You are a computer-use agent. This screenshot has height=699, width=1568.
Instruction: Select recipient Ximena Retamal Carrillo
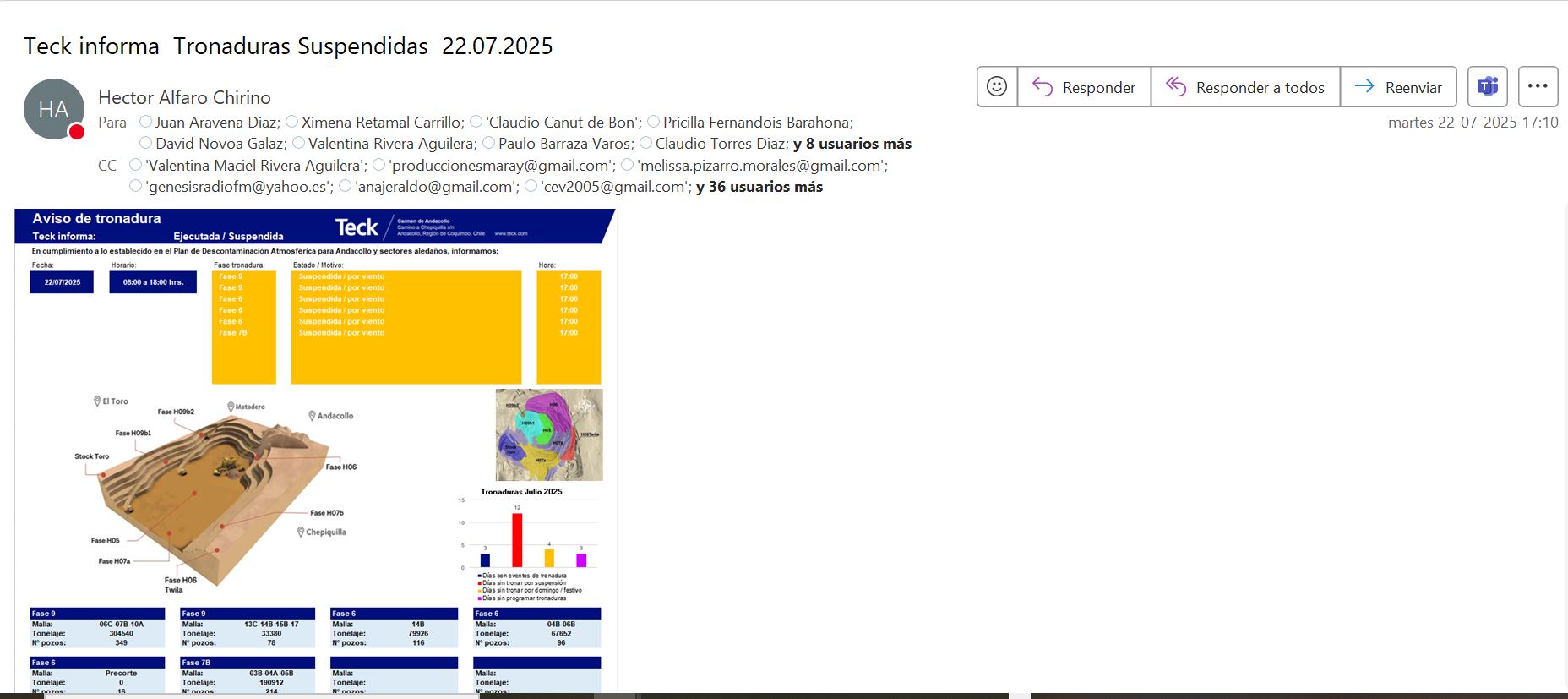tap(382, 123)
